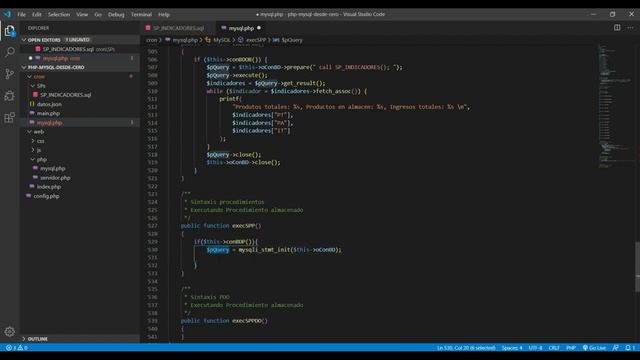Open the Edit menu
The height and width of the screenshot is (360, 640).
(x=37, y=14)
